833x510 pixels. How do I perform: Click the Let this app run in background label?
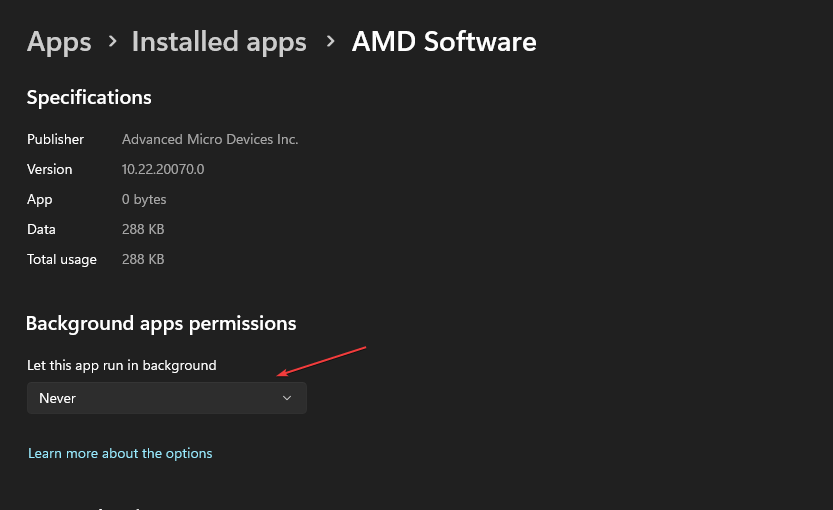coord(122,365)
